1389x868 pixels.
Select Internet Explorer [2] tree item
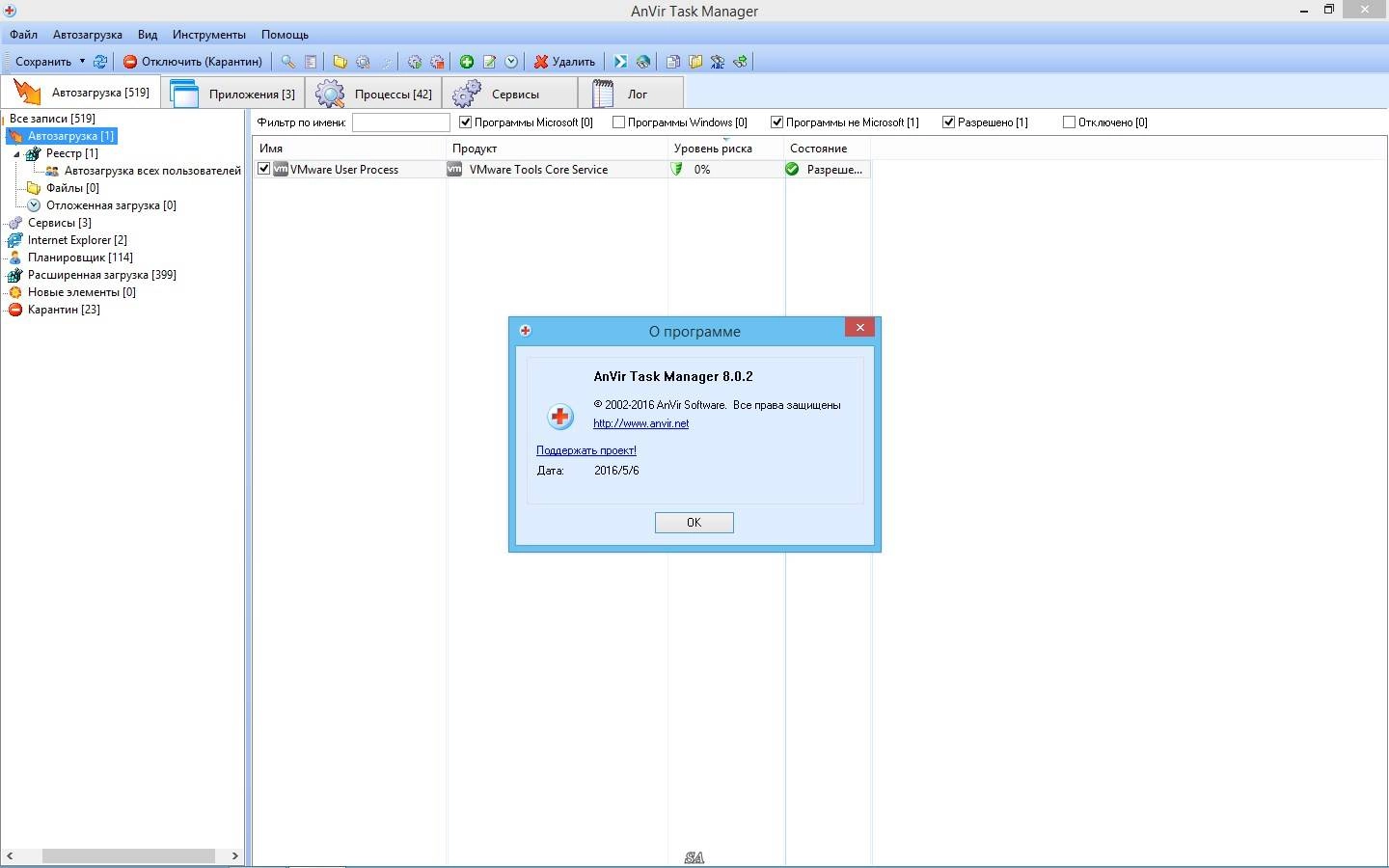(x=77, y=240)
